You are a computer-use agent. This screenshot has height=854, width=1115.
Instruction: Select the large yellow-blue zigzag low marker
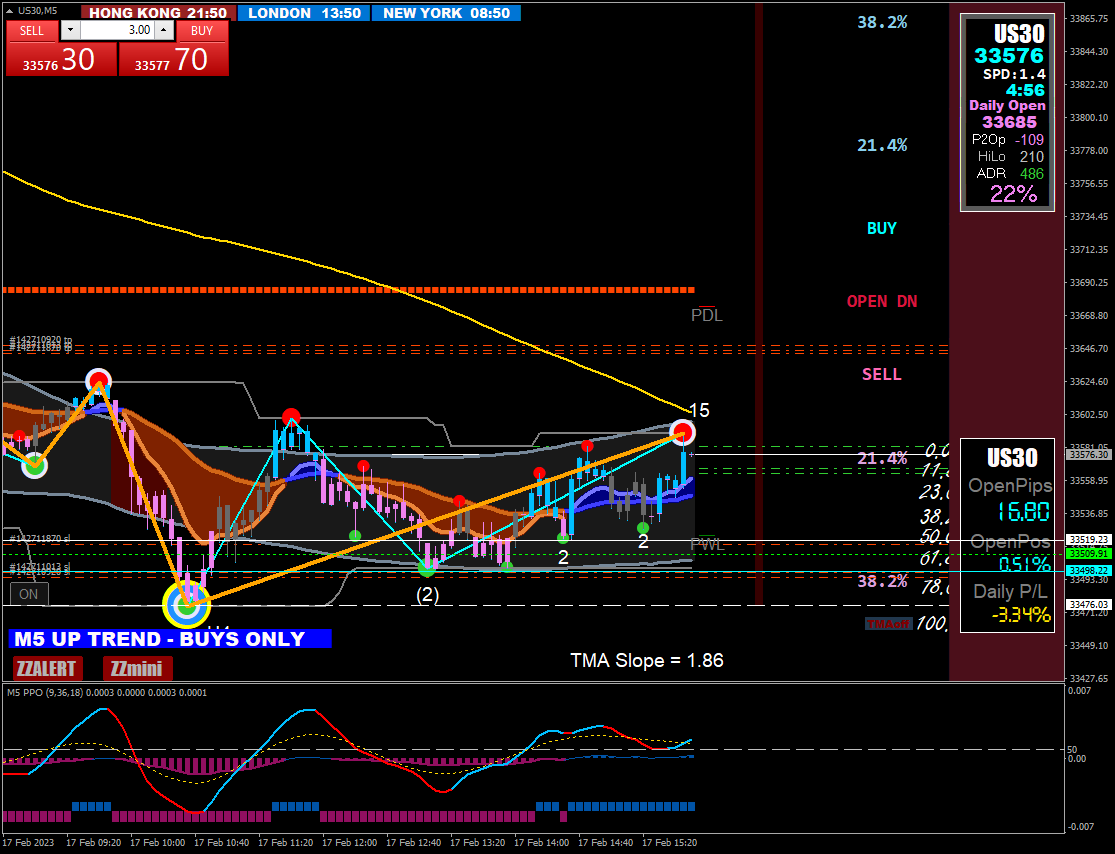(x=186, y=605)
